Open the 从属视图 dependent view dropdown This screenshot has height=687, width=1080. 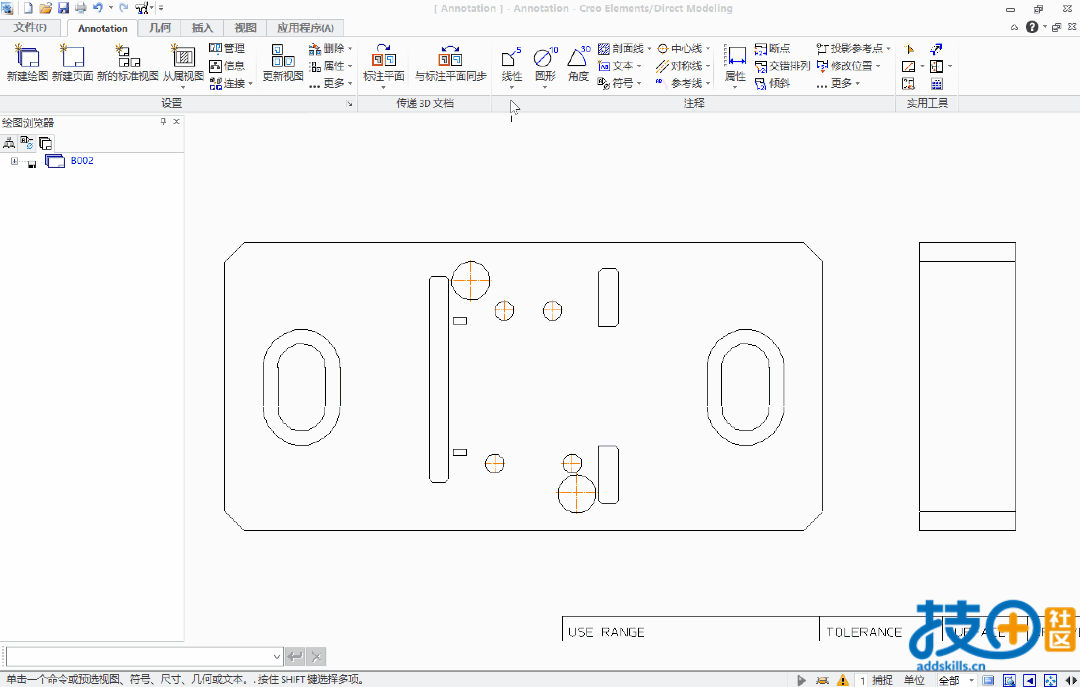[183, 87]
